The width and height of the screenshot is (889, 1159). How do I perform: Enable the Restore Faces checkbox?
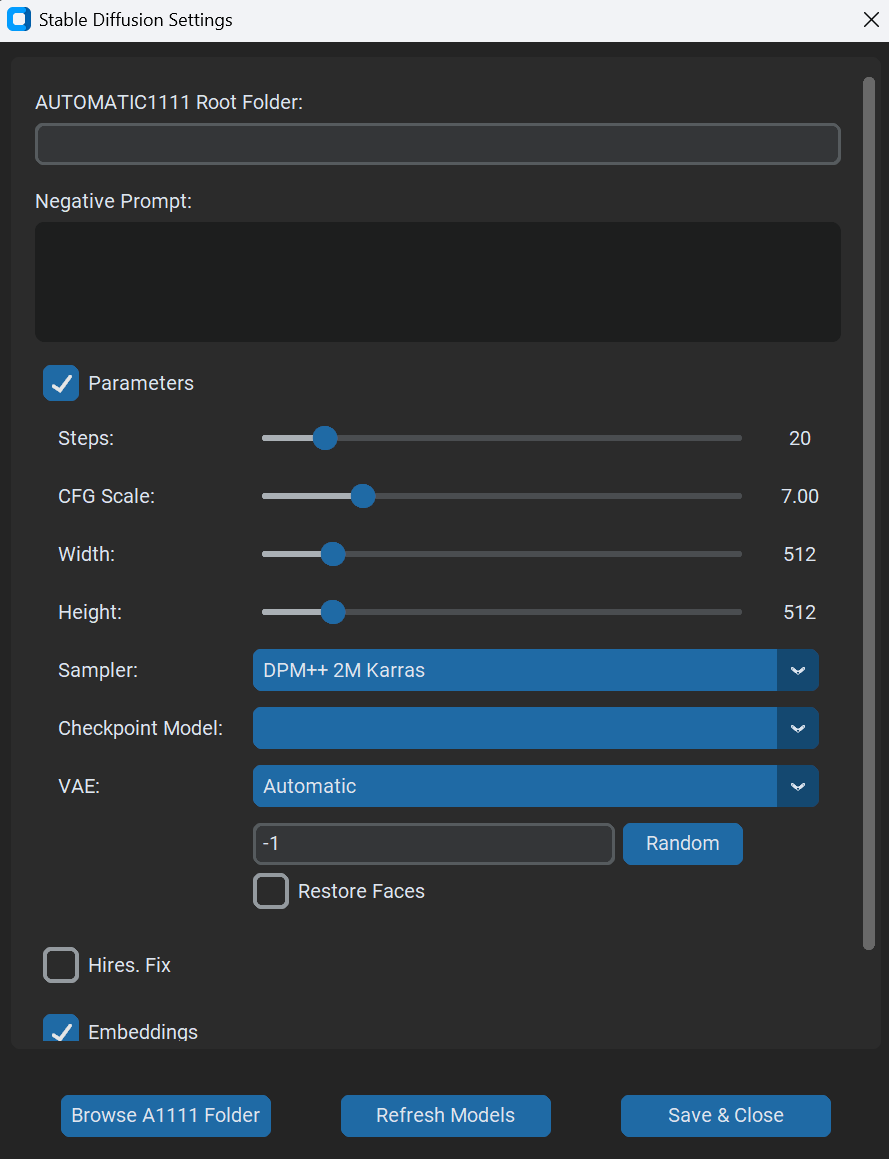click(271, 891)
